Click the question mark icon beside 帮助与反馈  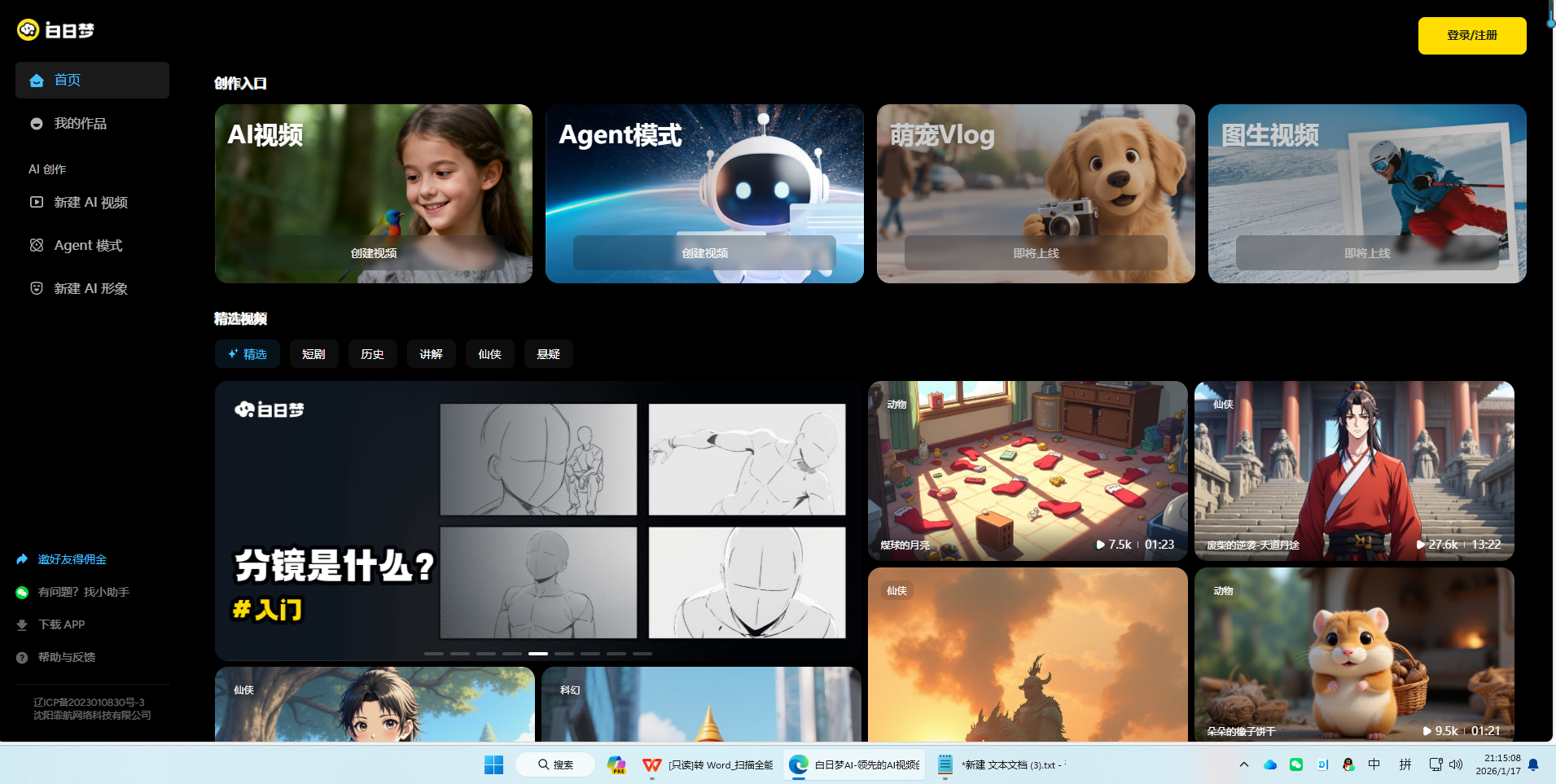coord(22,658)
